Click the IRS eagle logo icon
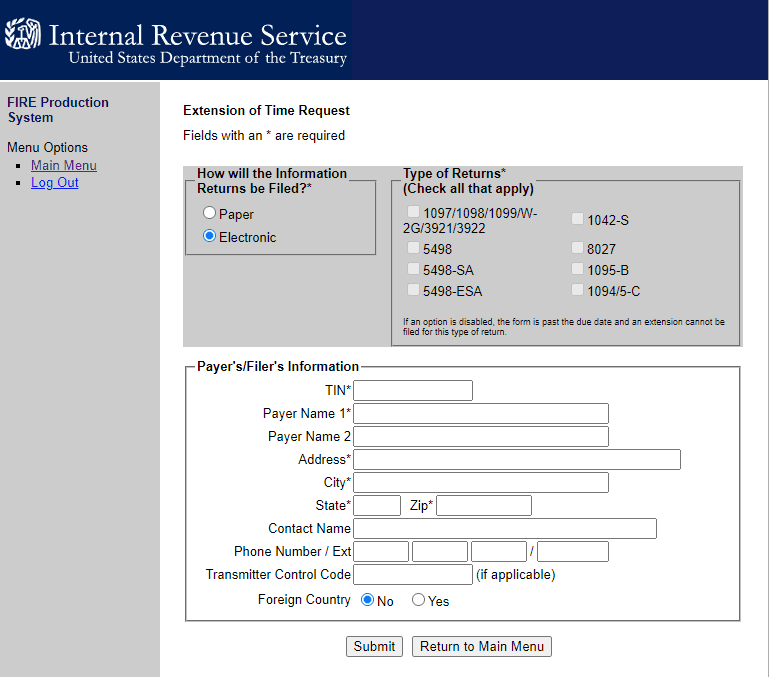Screen dimensions: 769x677 click(x=23, y=36)
